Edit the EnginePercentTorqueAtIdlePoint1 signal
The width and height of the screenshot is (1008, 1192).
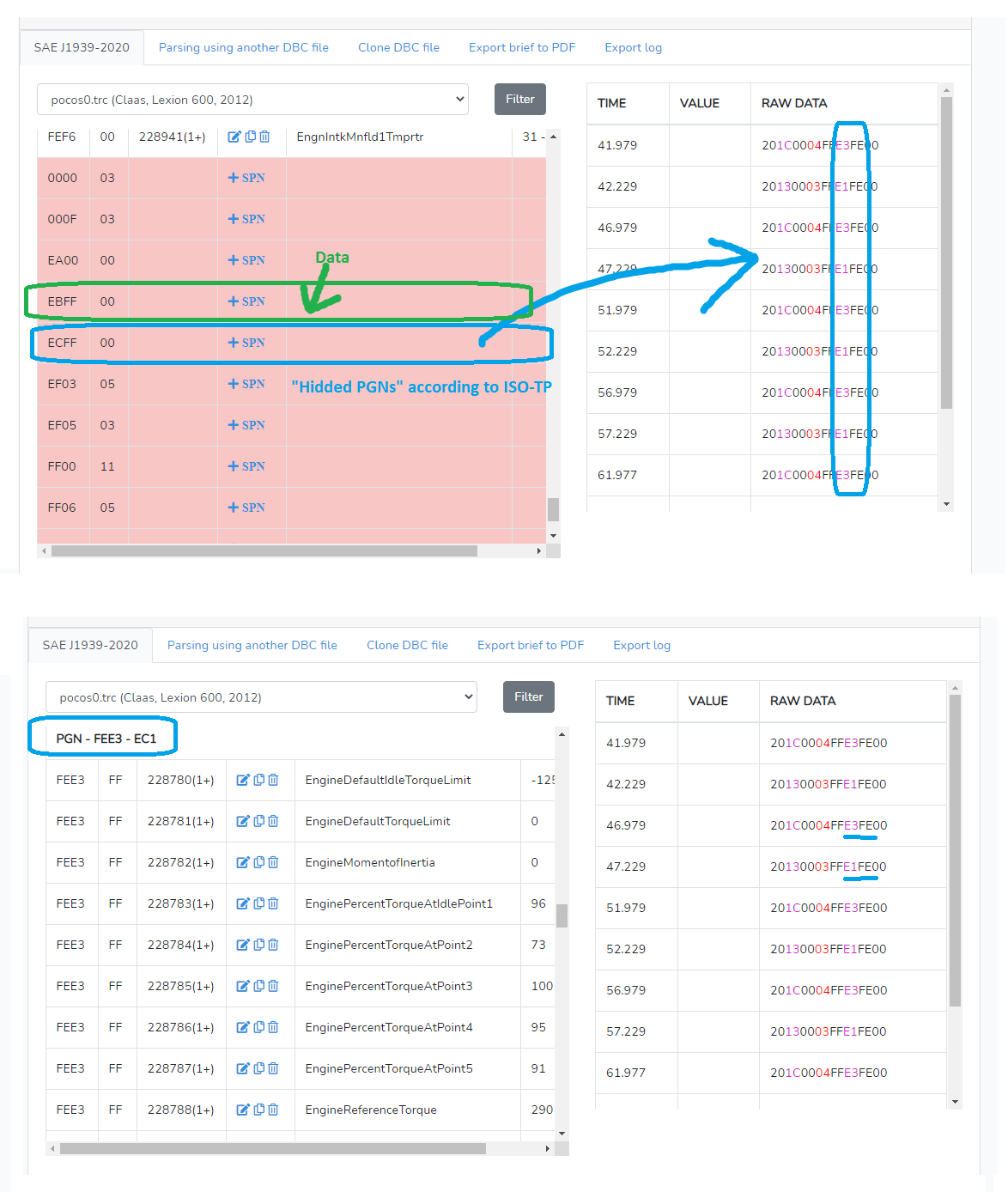point(243,903)
